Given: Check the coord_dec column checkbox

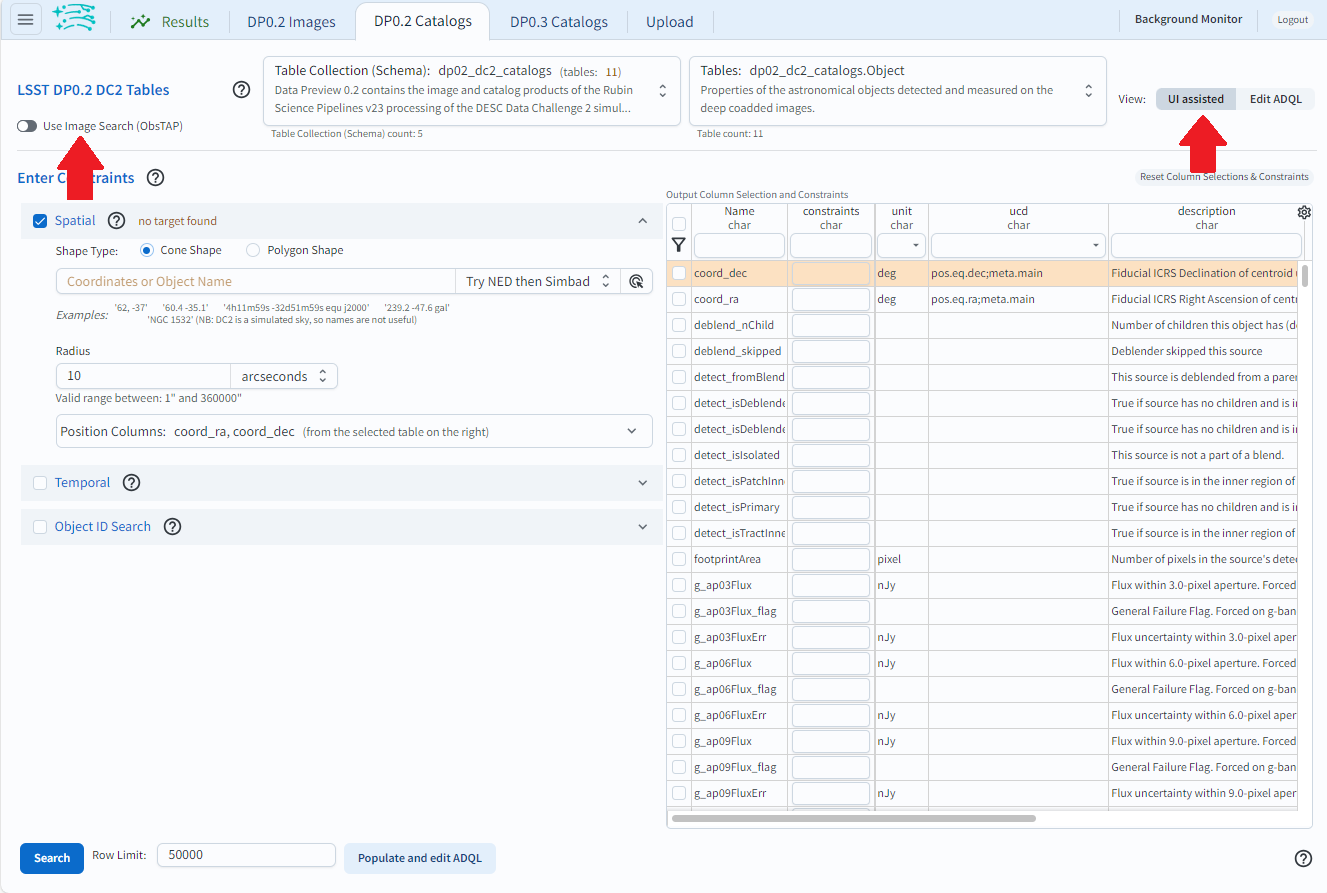Looking at the screenshot, I should [x=677, y=272].
